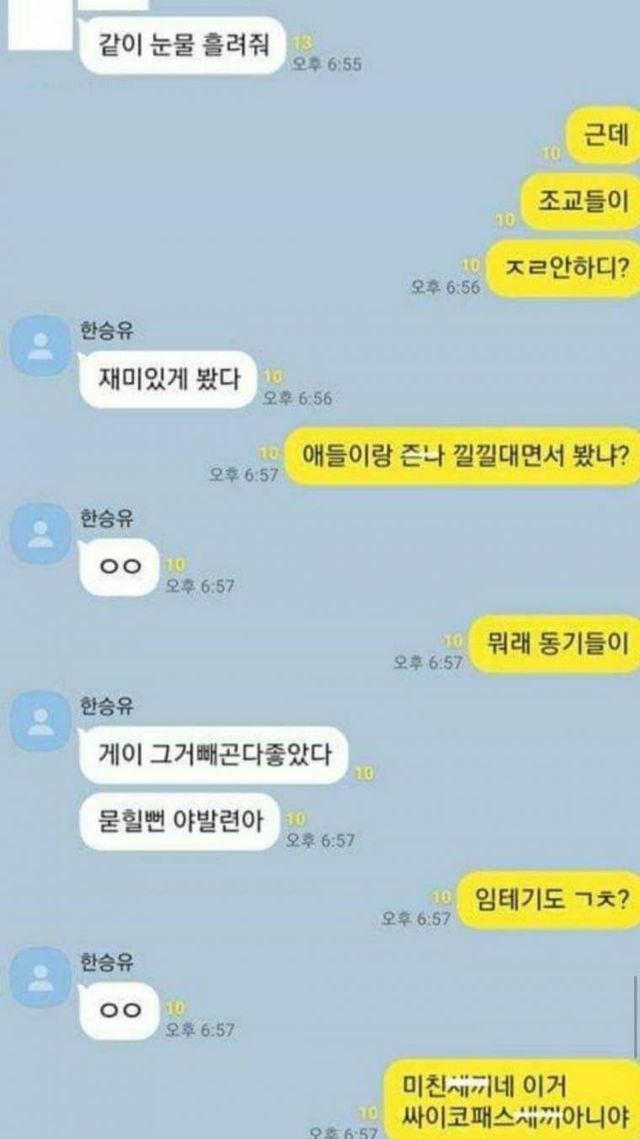
Task: Click name '한승유' above '게이 그거빼곤다좋았다'
Action: tap(106, 705)
